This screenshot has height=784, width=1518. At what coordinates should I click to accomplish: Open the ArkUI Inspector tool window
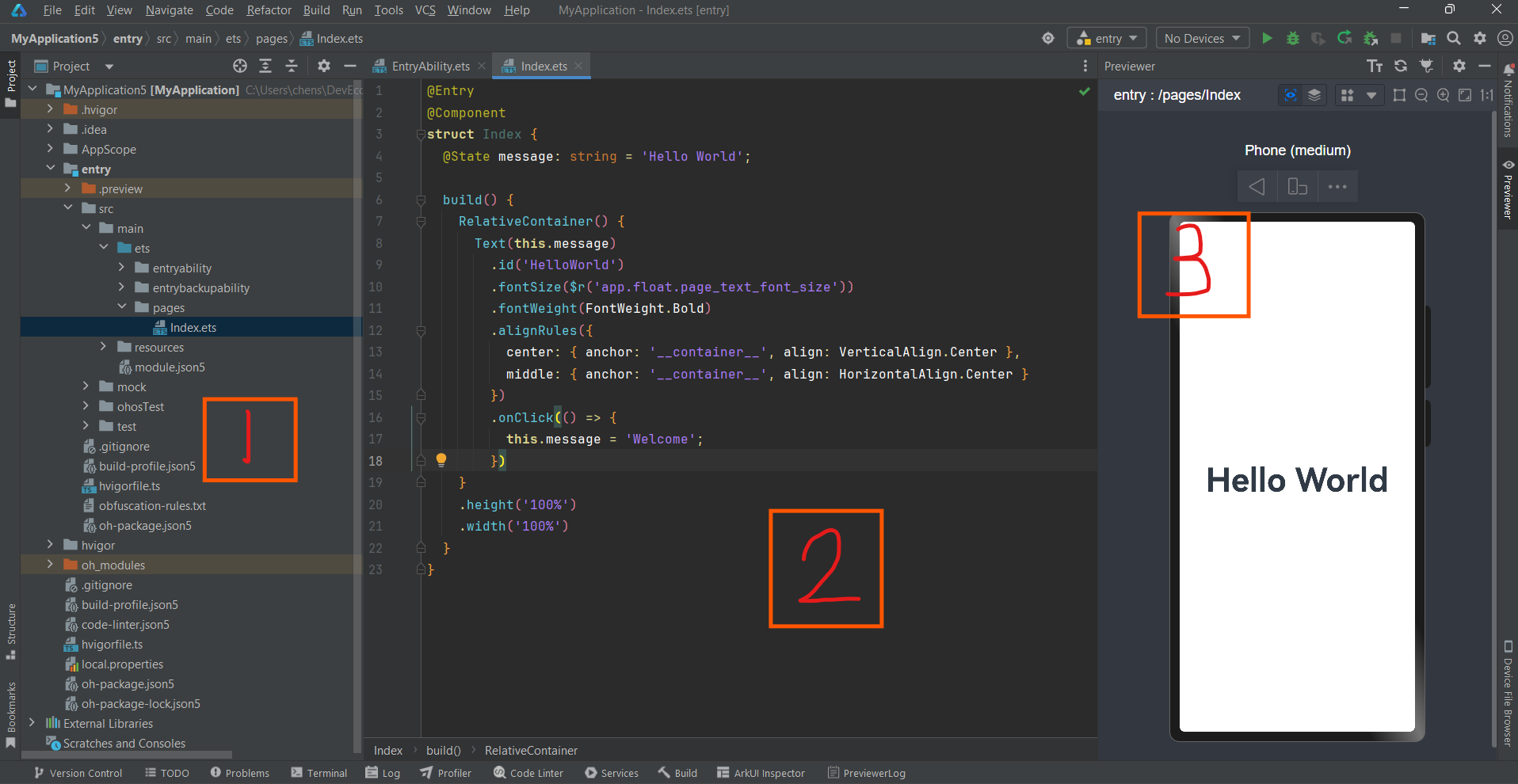click(761, 773)
